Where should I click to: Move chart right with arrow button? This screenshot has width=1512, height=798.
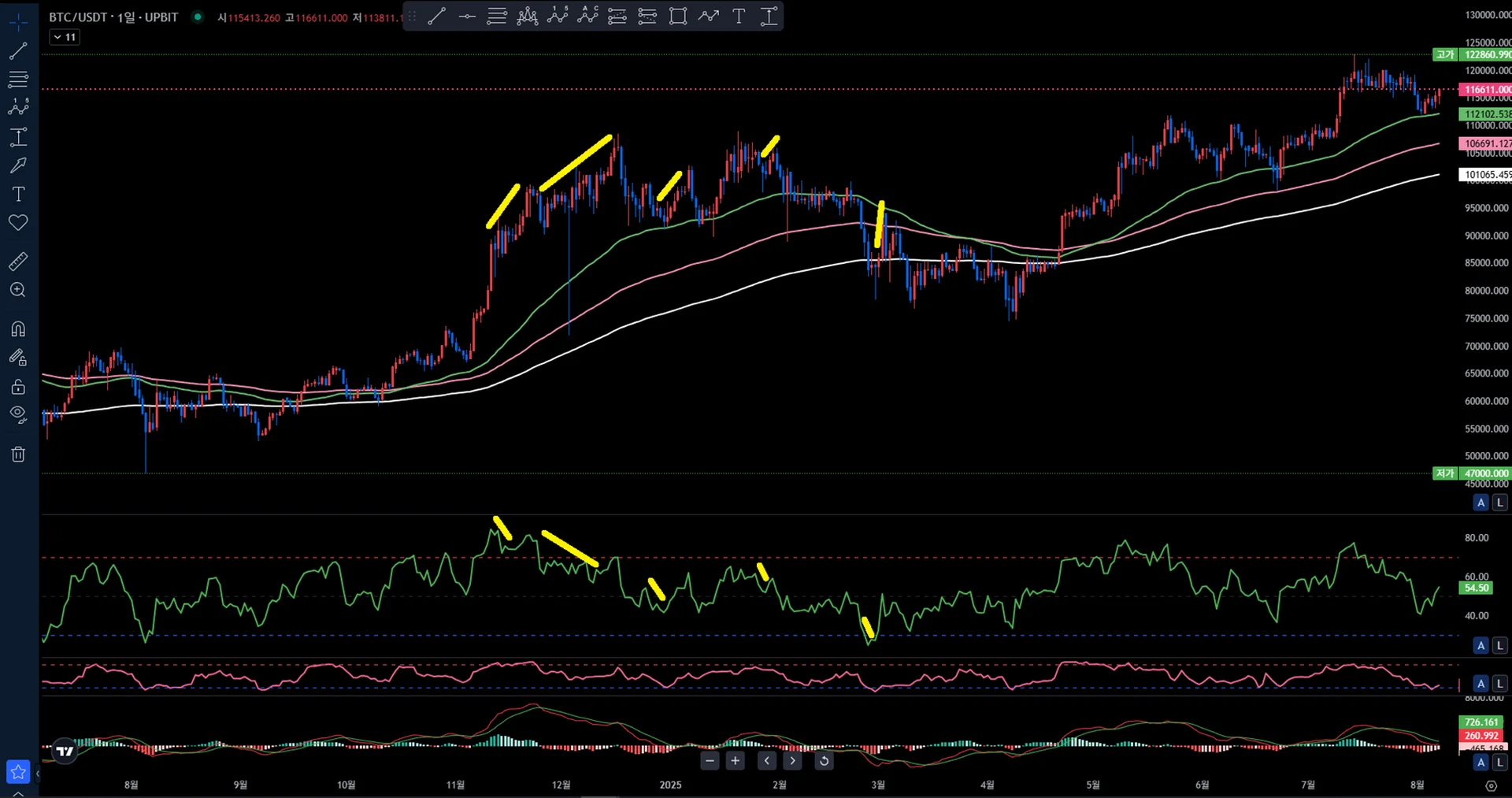[792, 760]
